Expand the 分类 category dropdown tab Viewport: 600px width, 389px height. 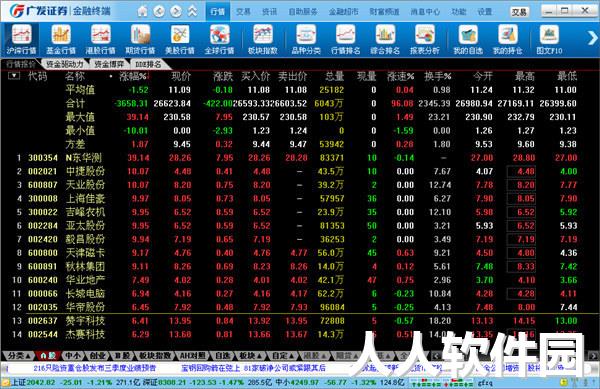(19, 356)
